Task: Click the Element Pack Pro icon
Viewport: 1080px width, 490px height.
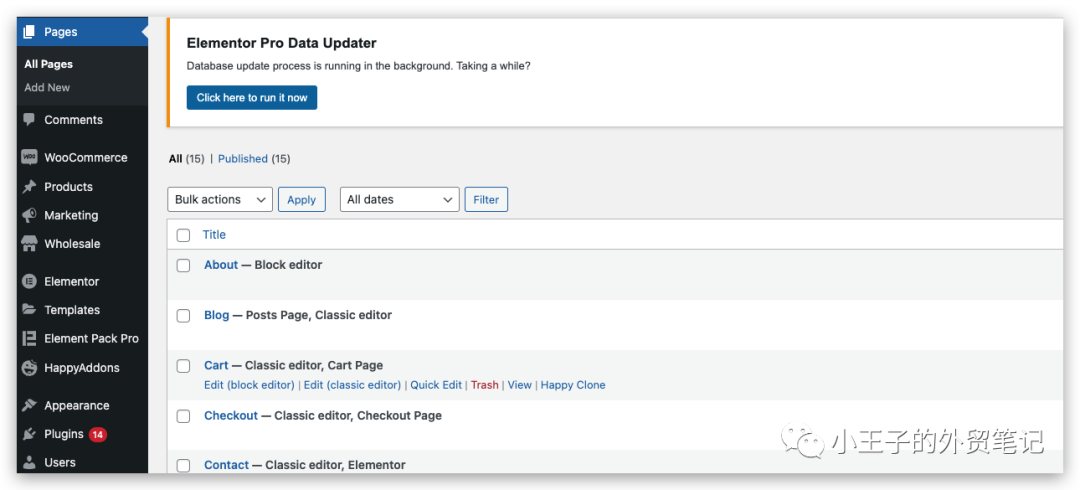Action: (29, 338)
